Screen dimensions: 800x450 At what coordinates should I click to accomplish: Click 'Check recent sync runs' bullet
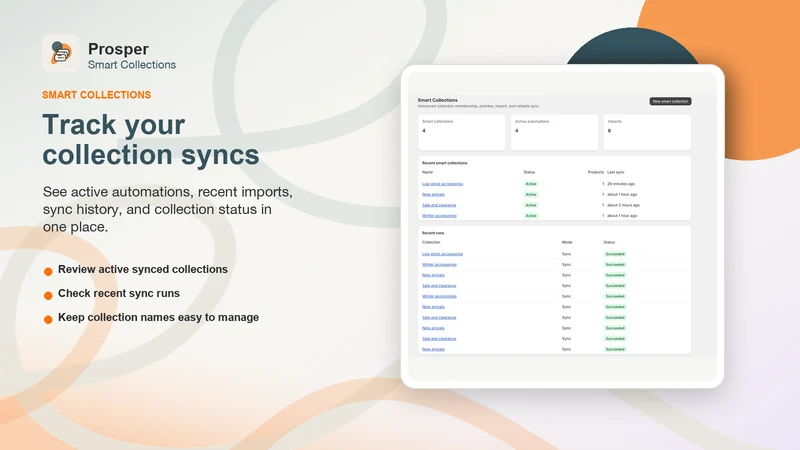pyautogui.click(x=119, y=293)
